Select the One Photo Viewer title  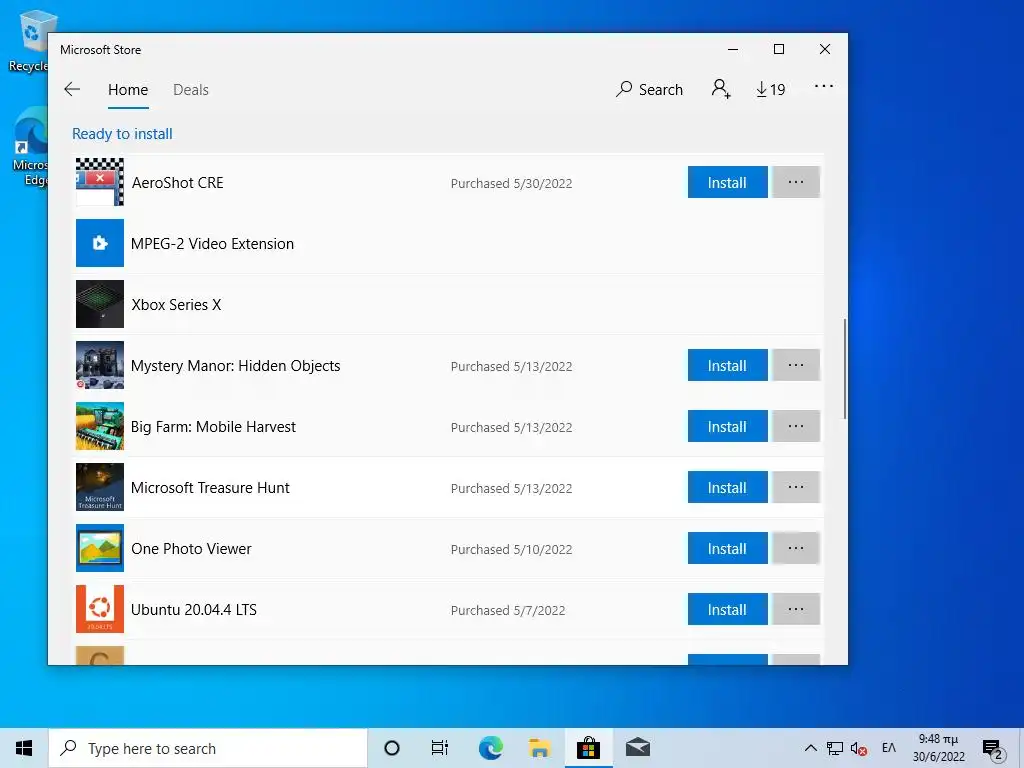point(191,549)
